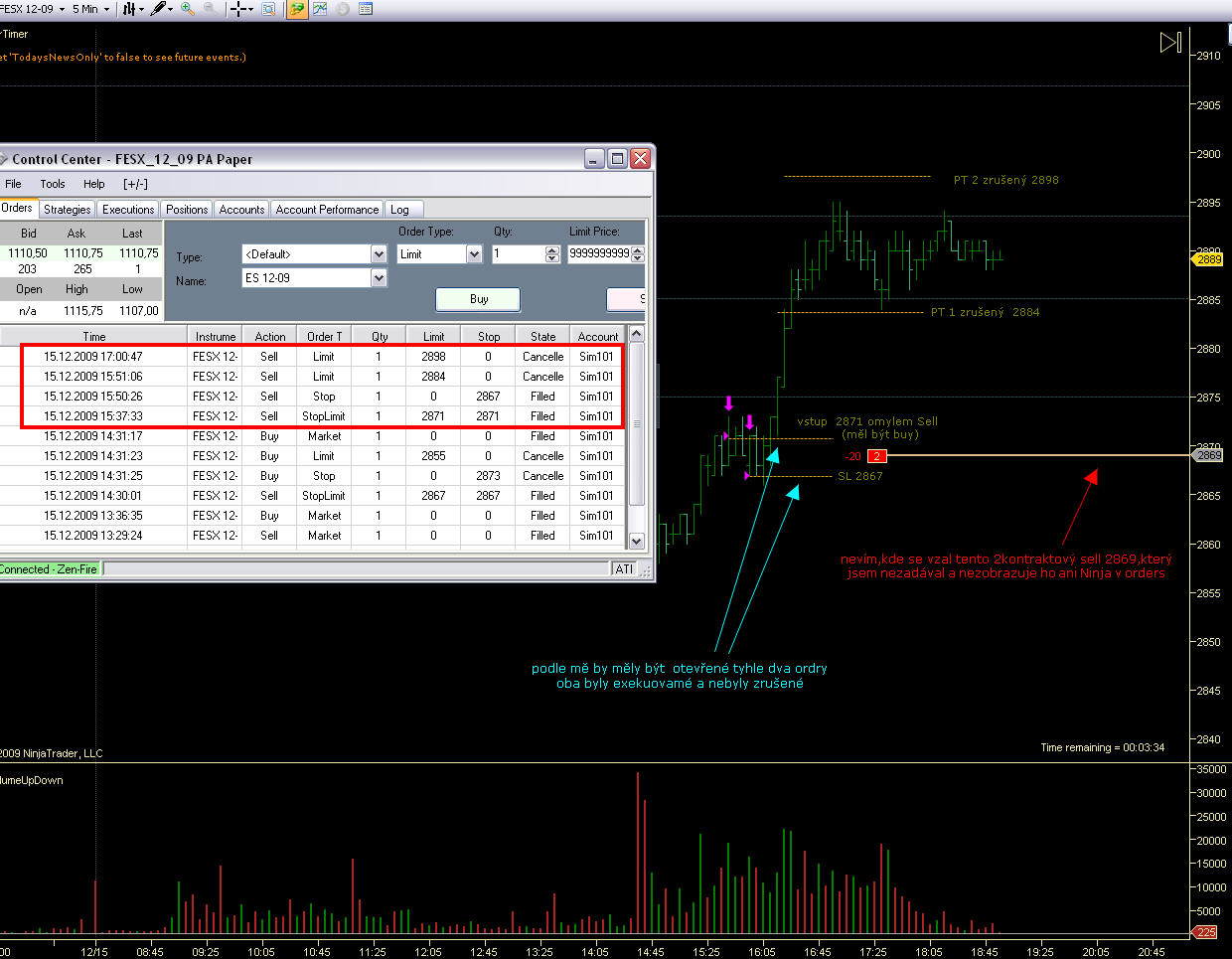Click the green Buy button
The width and height of the screenshot is (1232, 959).
click(478, 299)
